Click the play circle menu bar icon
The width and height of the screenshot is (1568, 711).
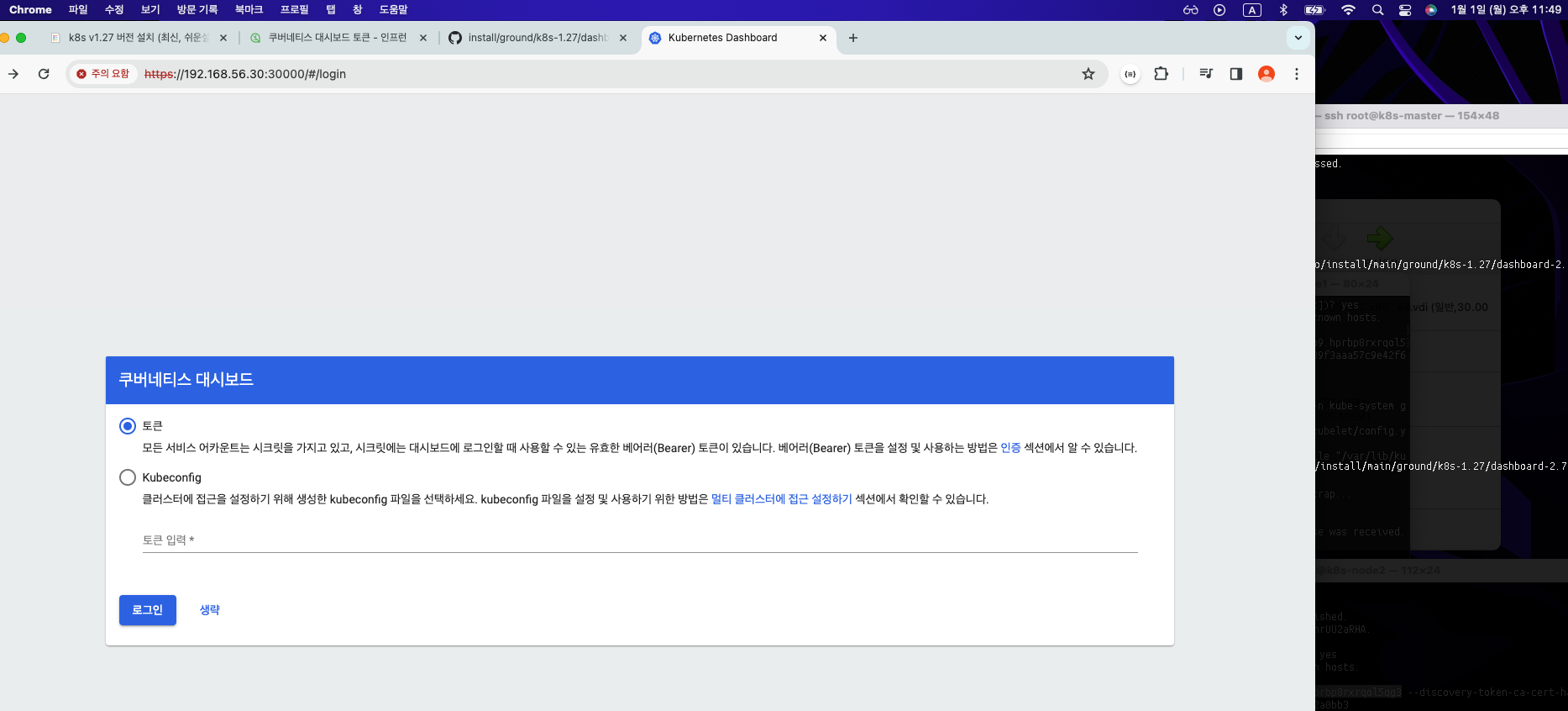point(1219,10)
